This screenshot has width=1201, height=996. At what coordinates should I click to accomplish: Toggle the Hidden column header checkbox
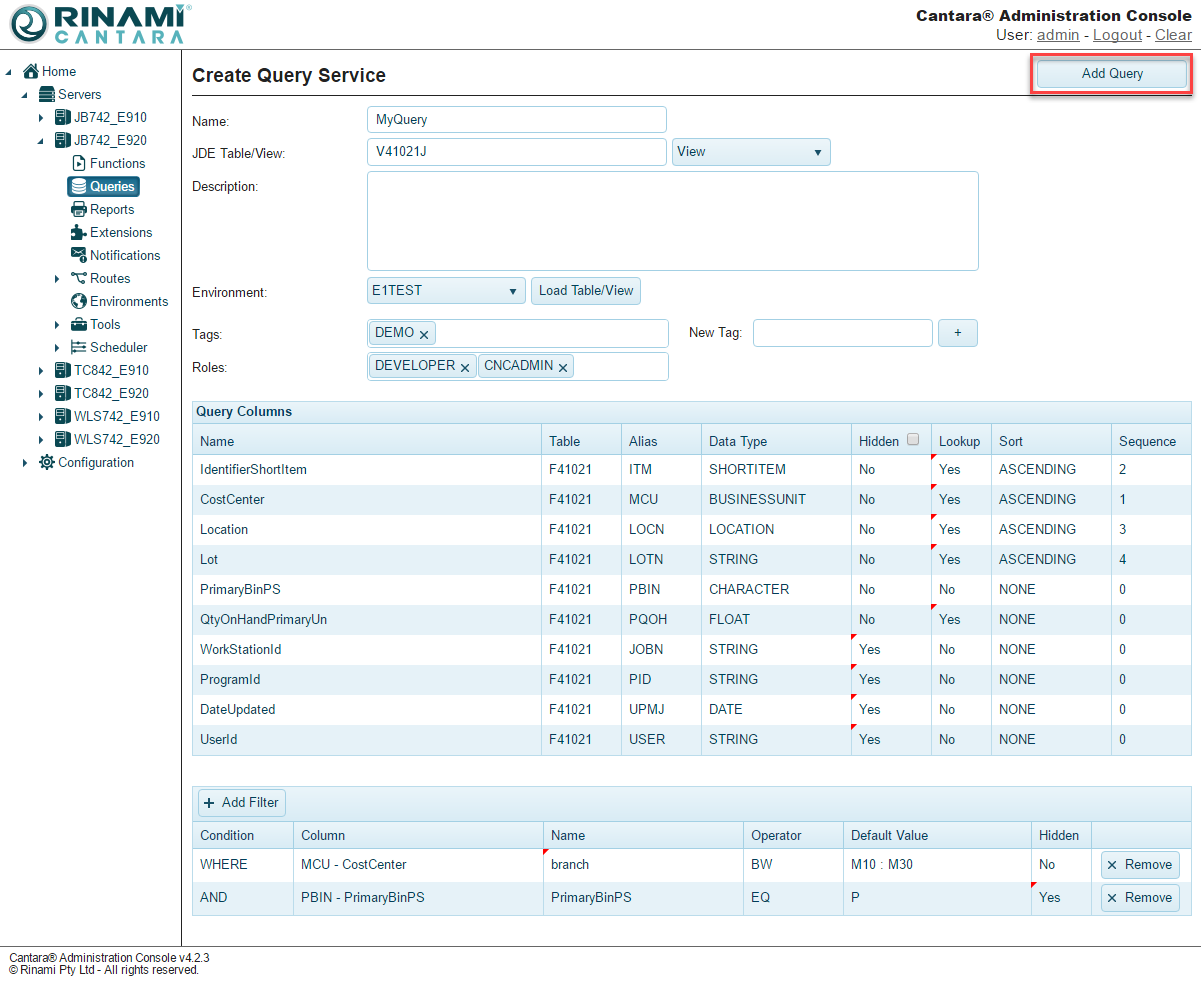912,439
